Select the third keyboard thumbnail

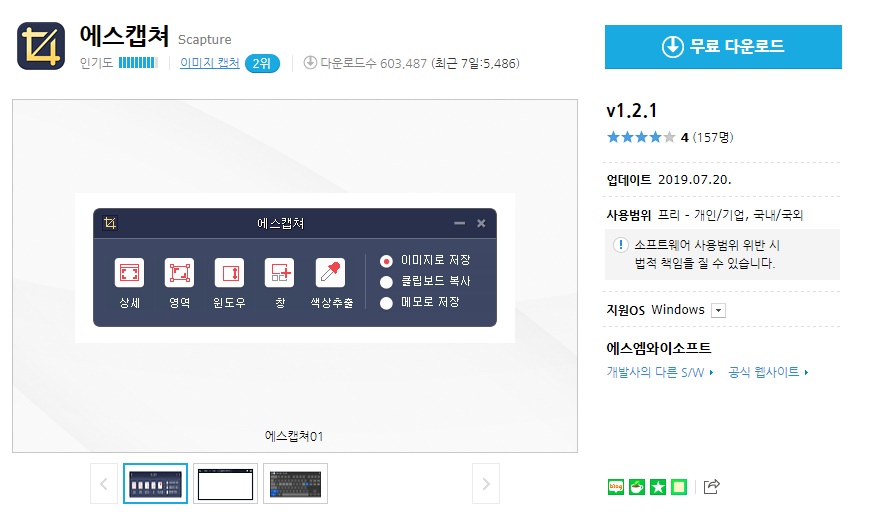point(295,484)
